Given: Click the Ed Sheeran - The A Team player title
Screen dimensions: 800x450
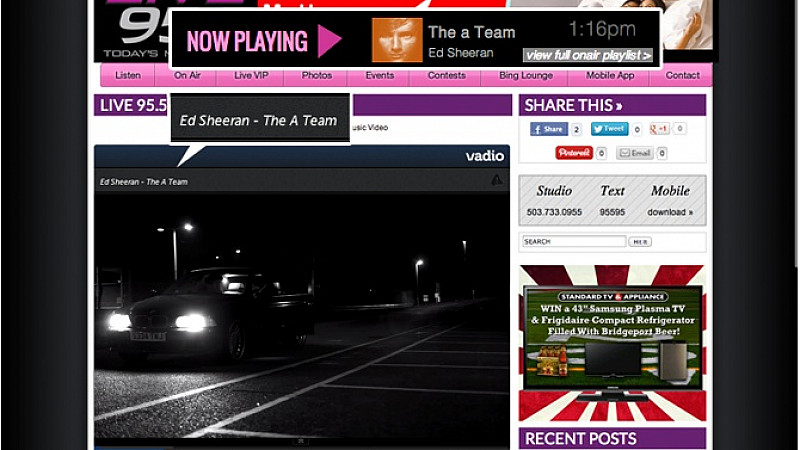Looking at the screenshot, I should (x=144, y=182).
